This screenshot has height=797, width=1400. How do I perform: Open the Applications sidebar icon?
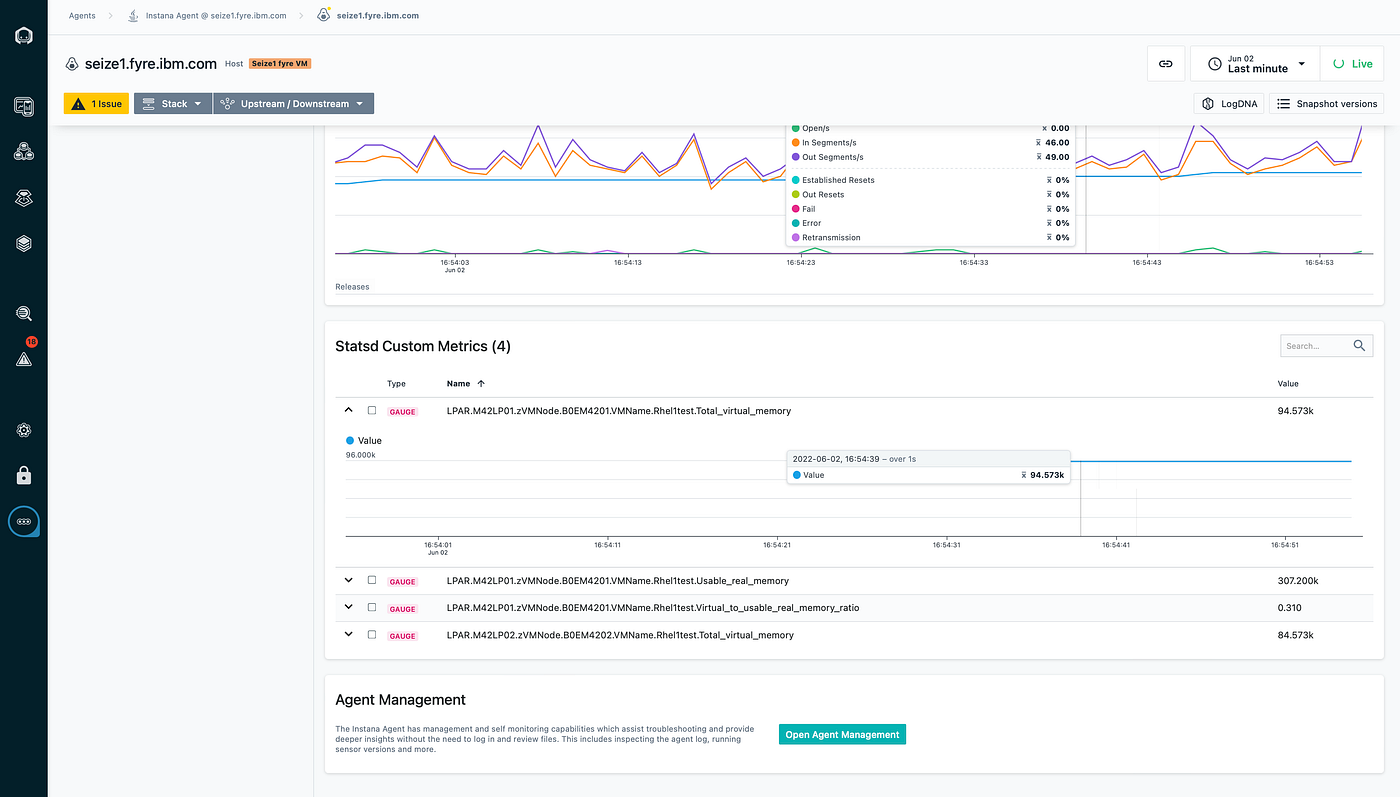pos(24,152)
